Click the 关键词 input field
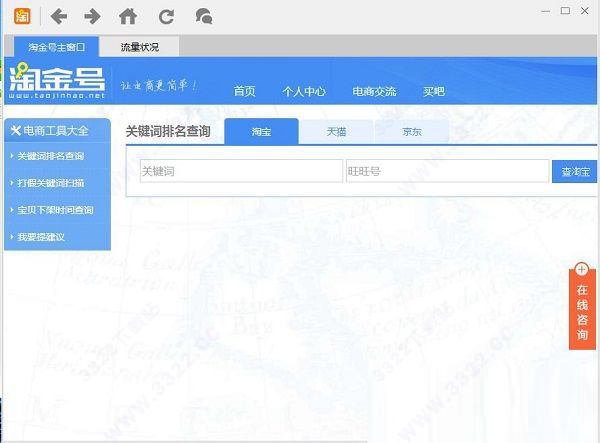 point(241,171)
